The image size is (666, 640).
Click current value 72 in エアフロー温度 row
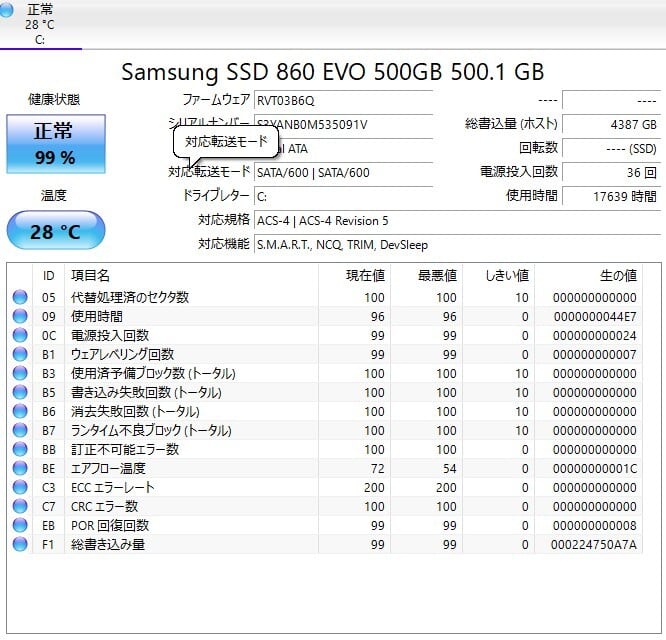tap(378, 469)
